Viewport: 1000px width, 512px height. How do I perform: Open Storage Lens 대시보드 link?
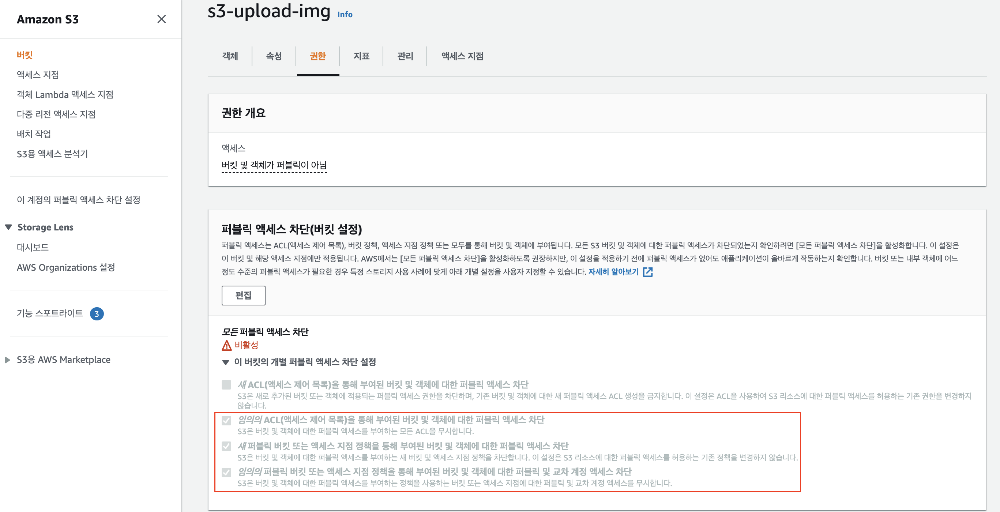pyautogui.click(x=33, y=247)
